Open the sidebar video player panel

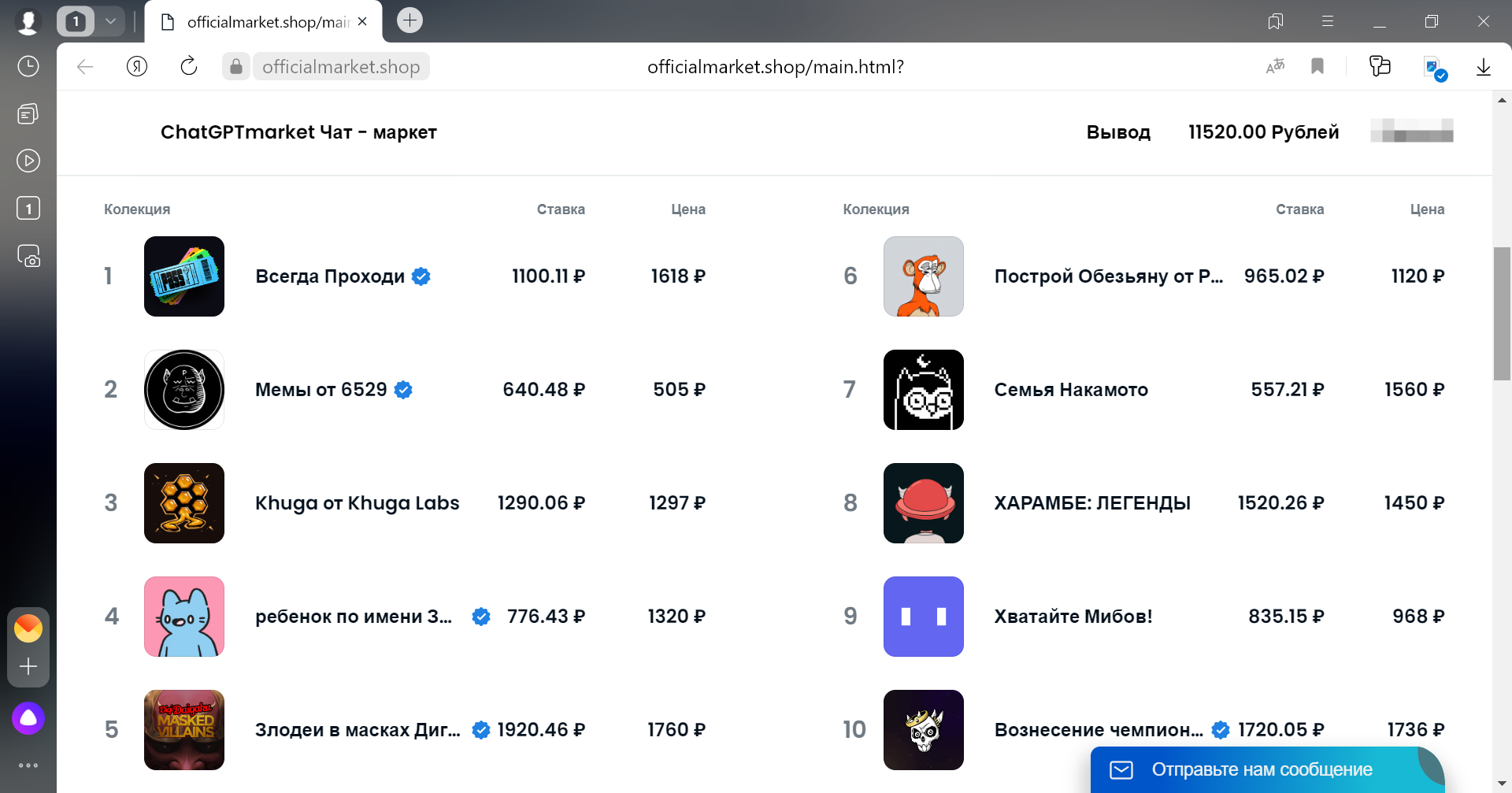pyautogui.click(x=28, y=160)
